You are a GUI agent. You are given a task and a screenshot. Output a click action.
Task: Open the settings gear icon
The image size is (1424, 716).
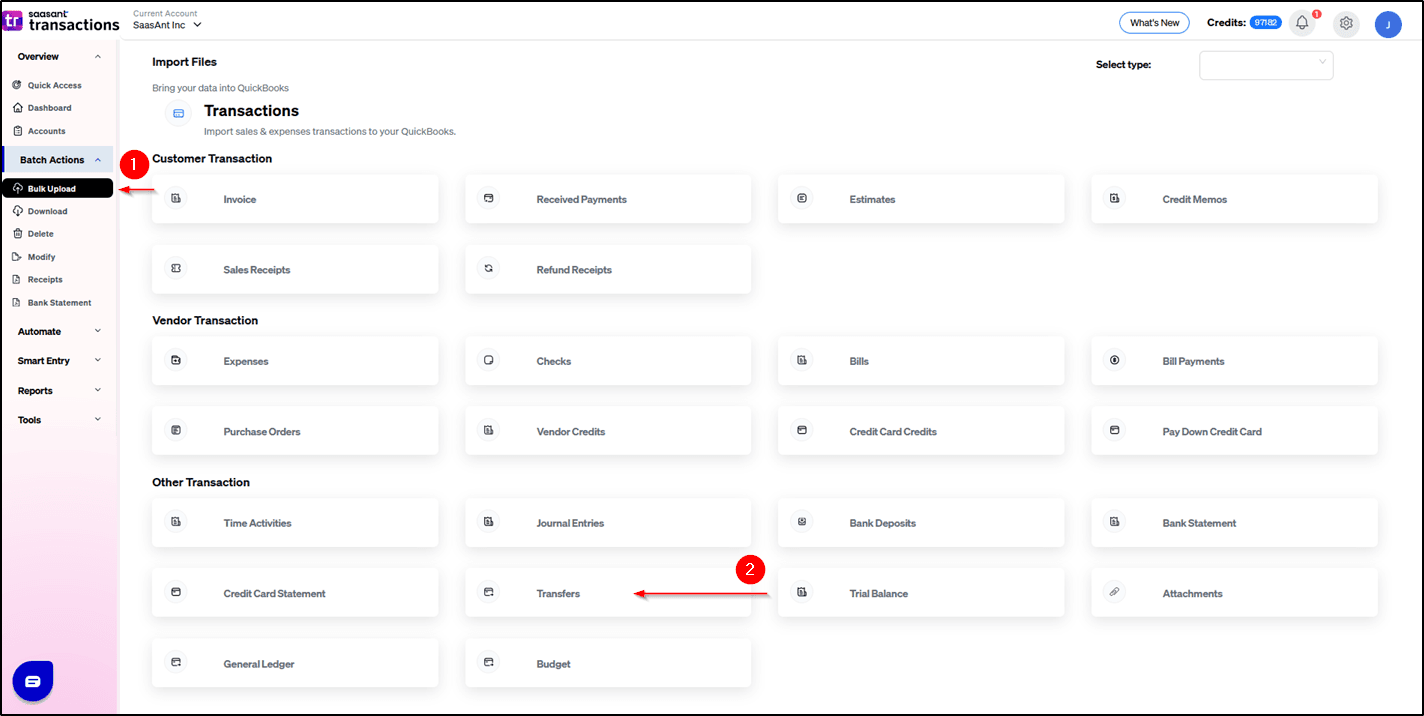click(1346, 23)
